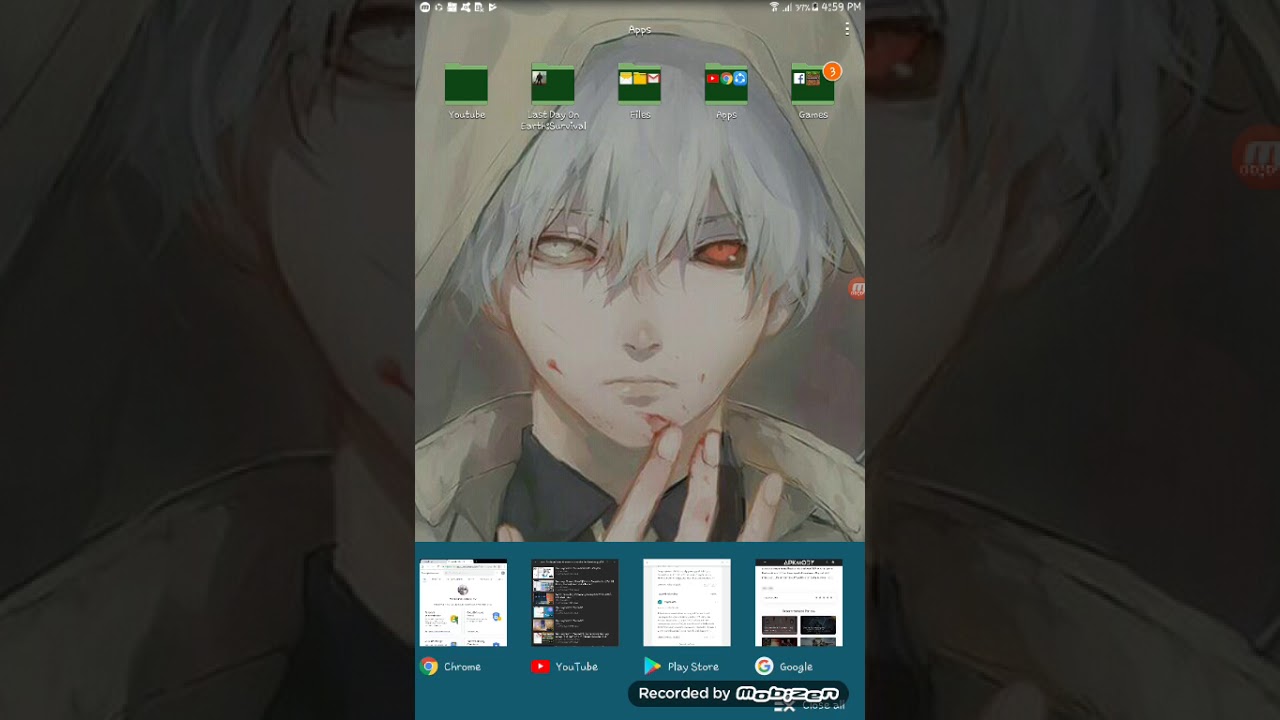Viewport: 1280px width, 720px height.
Task: Tap the Apps page title at top
Action: tap(640, 30)
